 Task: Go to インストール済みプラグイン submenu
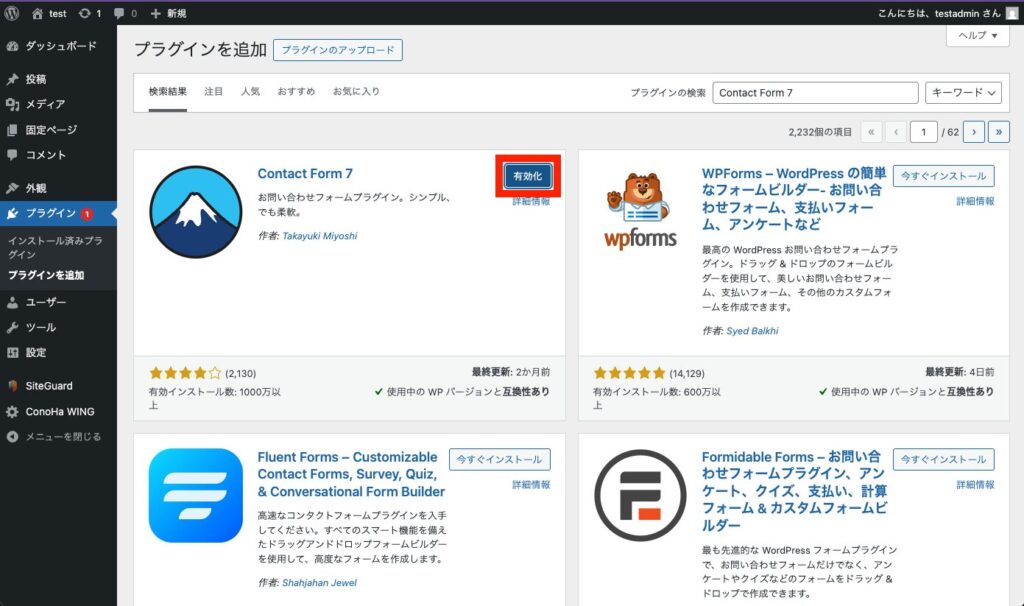click(x=56, y=247)
